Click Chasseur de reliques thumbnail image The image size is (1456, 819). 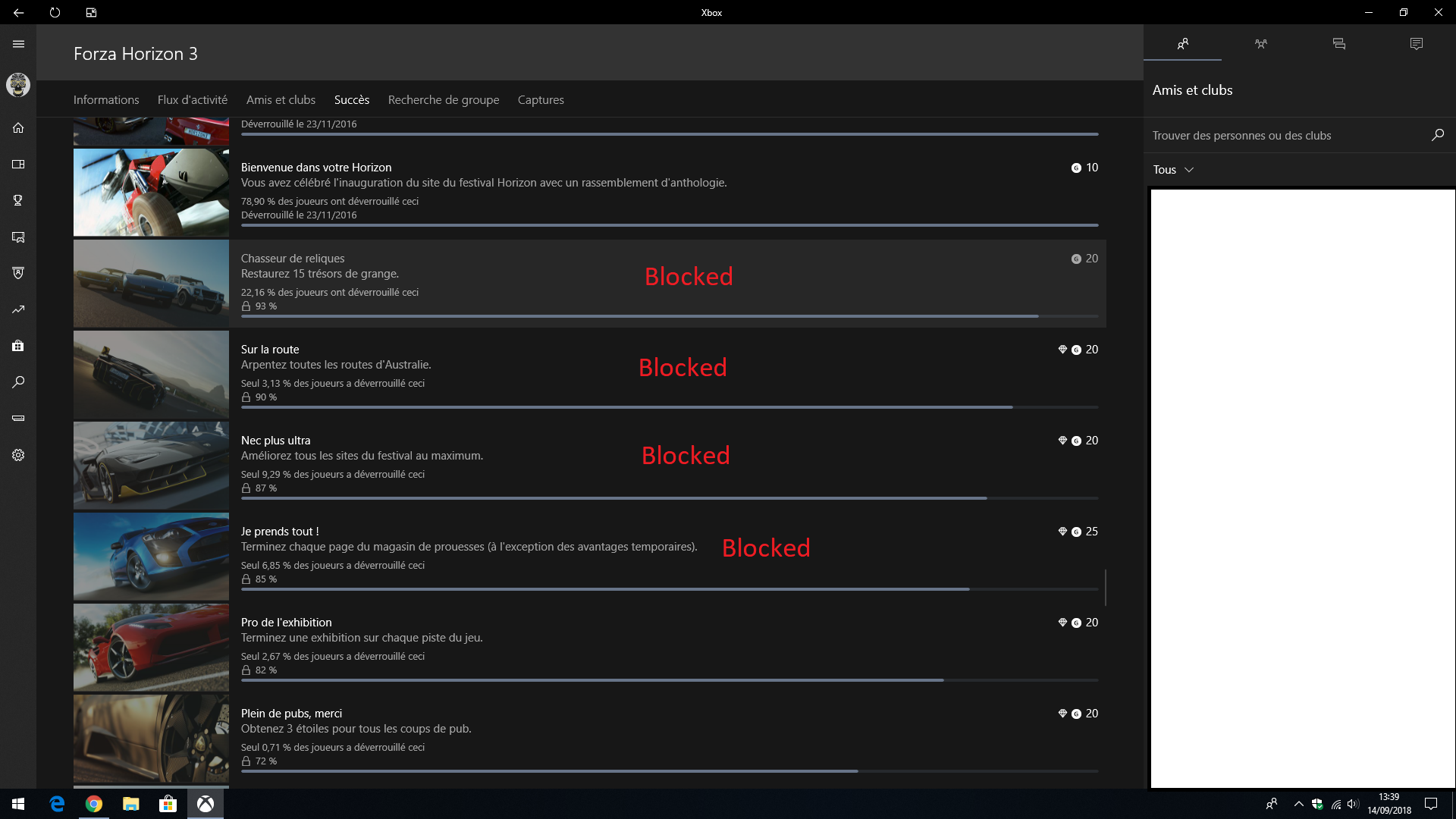pos(151,284)
